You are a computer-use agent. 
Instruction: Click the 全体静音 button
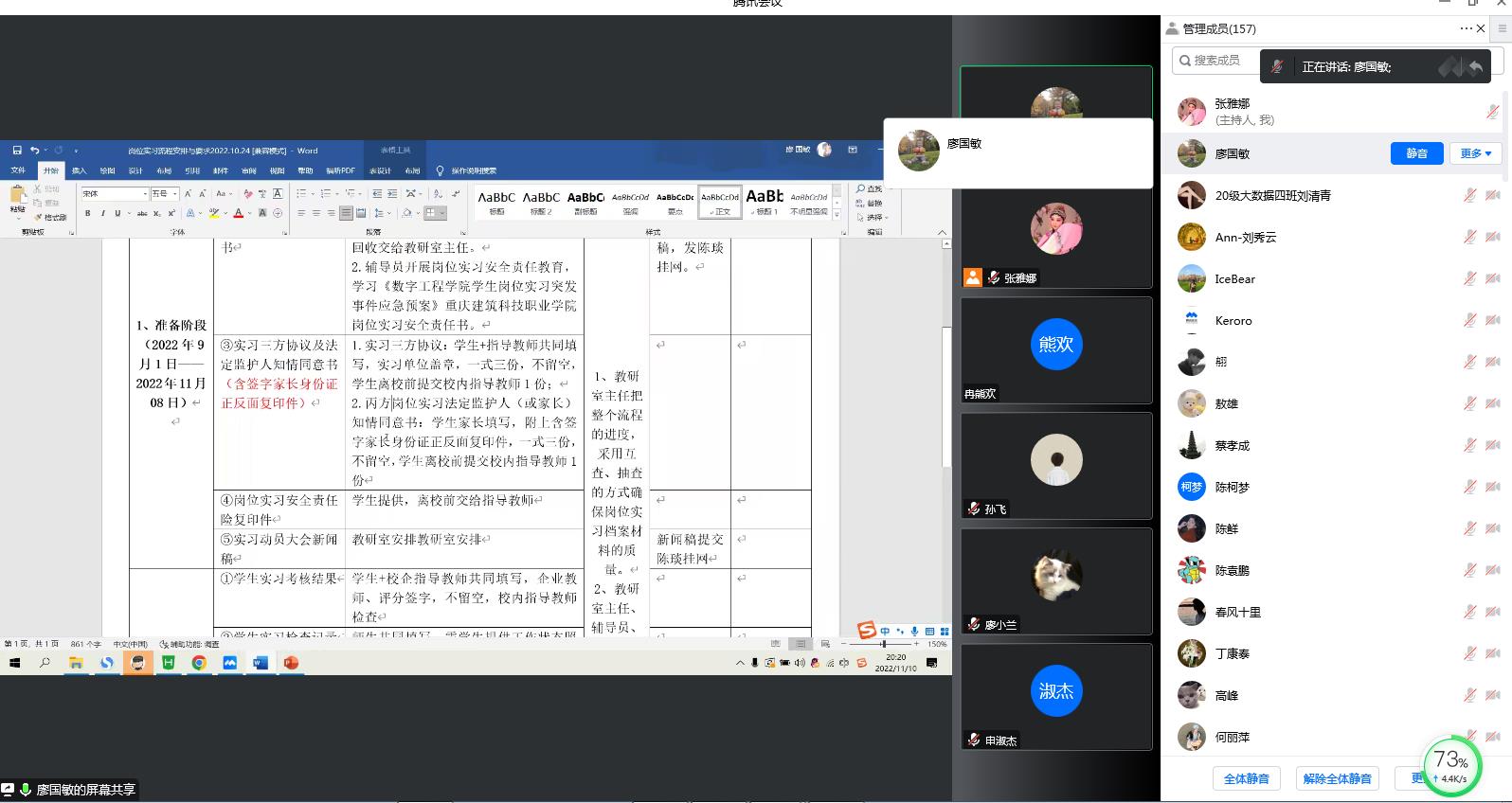tap(1246, 778)
